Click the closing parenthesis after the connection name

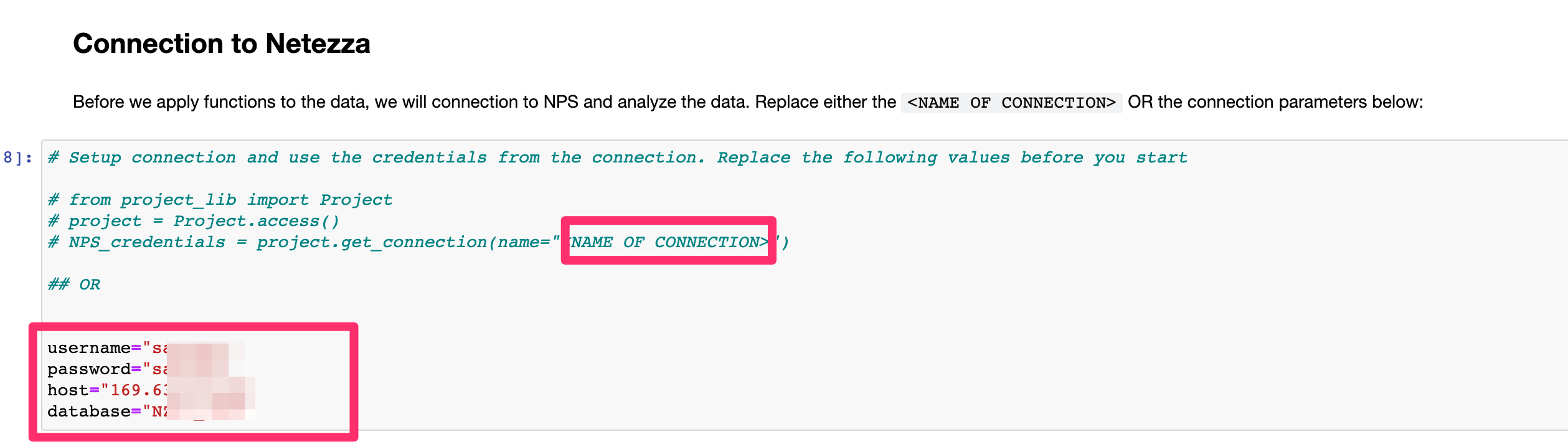785,242
